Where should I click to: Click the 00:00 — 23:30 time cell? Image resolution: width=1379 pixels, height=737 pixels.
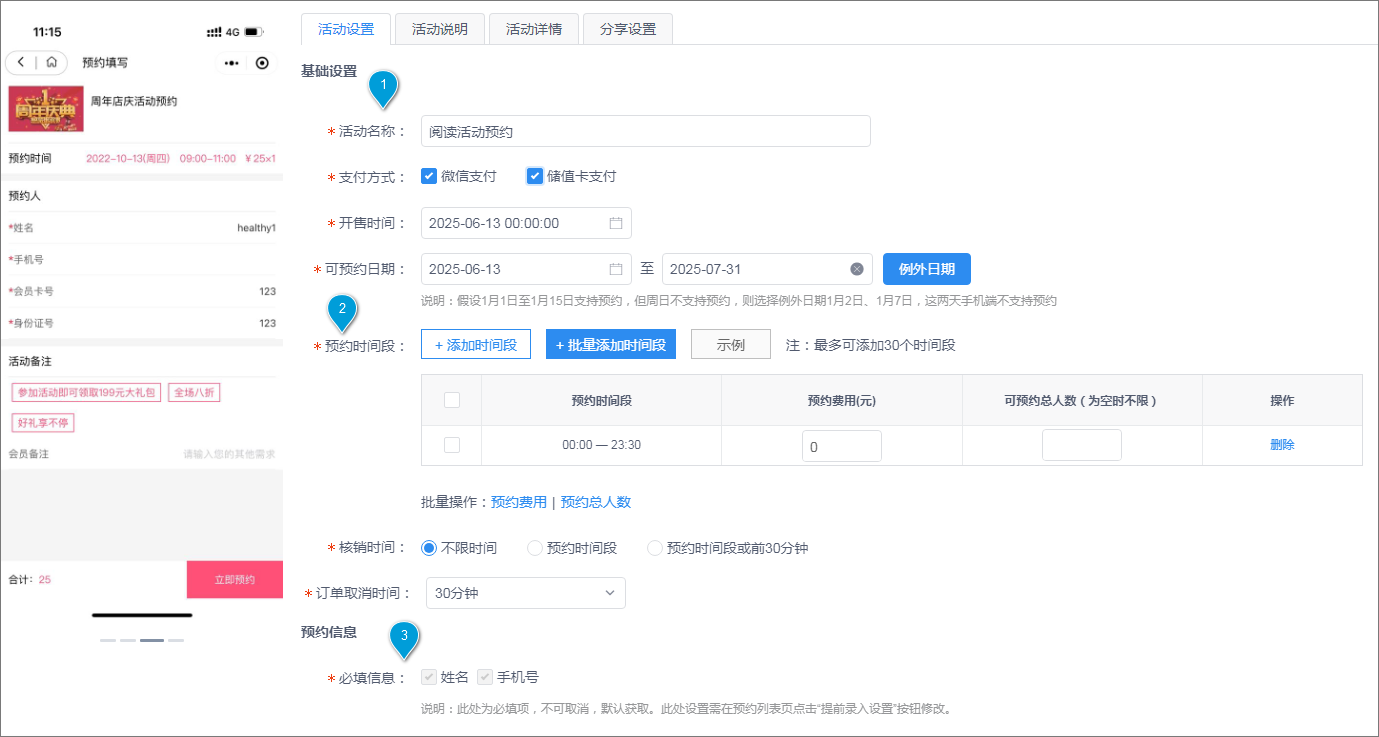click(x=601, y=445)
